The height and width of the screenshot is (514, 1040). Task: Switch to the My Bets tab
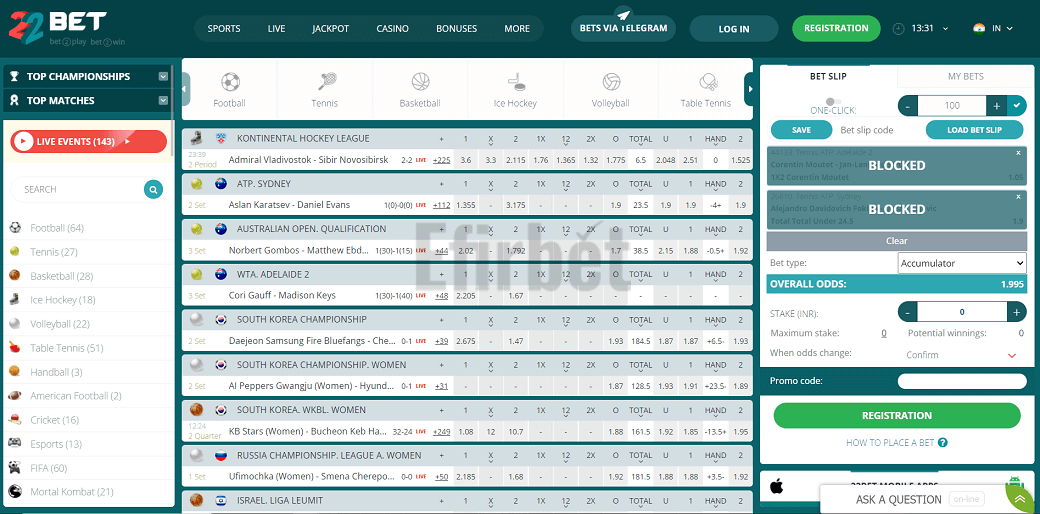(965, 76)
